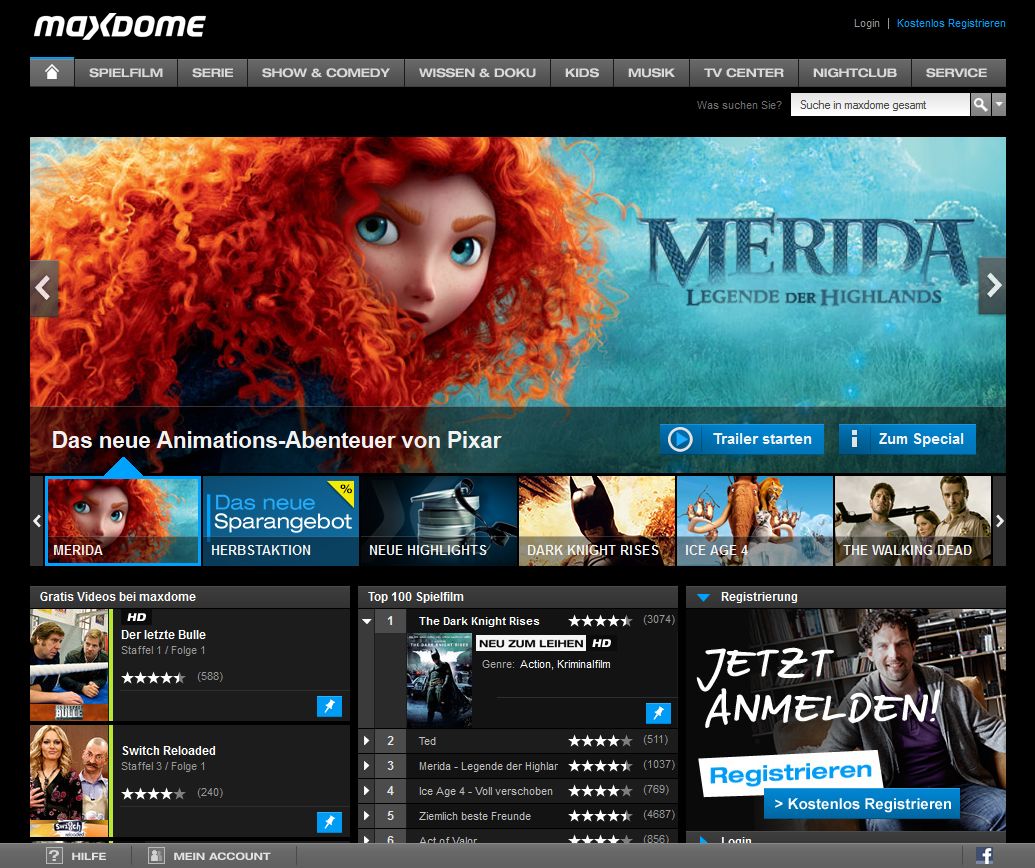Click Hilfe in bottom bar

tap(88, 856)
